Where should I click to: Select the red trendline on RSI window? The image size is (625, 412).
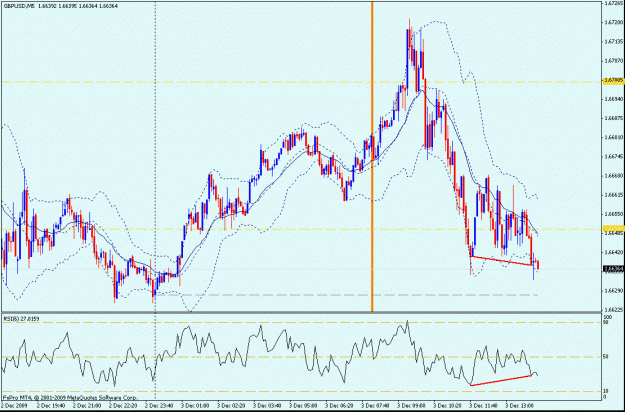point(501,380)
